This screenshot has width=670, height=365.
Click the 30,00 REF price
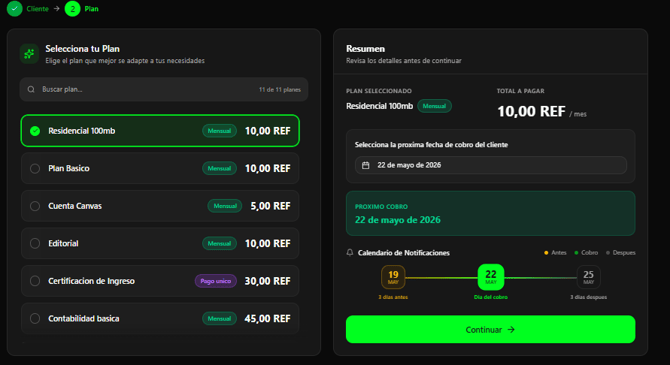coord(267,281)
